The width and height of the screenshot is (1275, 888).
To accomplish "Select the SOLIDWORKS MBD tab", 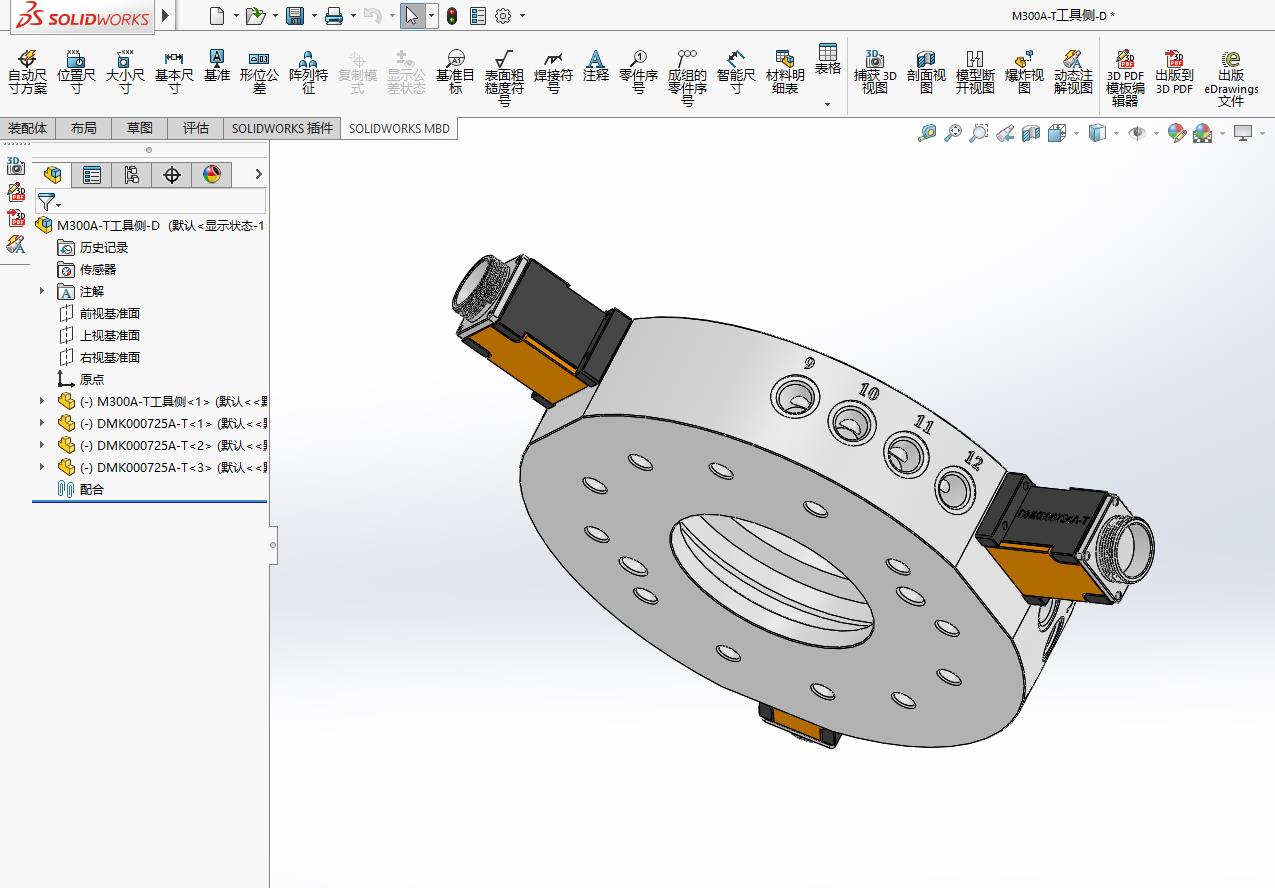I will tap(399, 128).
